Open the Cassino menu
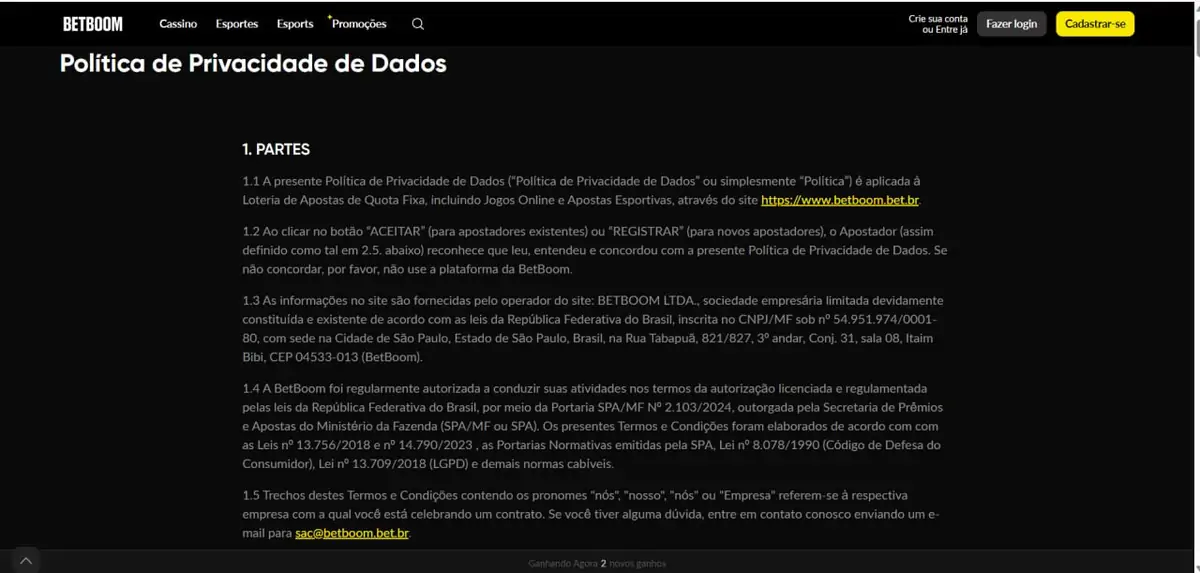1200x573 pixels. [x=178, y=24]
